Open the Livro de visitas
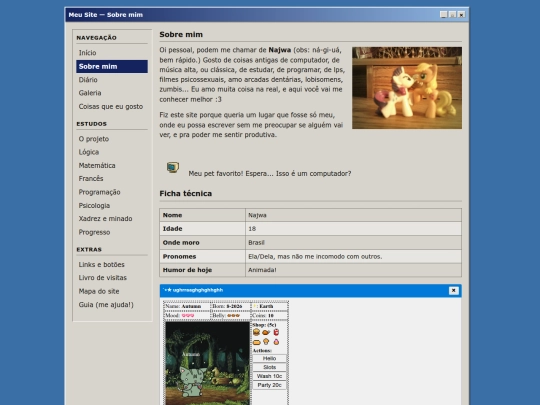 (112, 278)
